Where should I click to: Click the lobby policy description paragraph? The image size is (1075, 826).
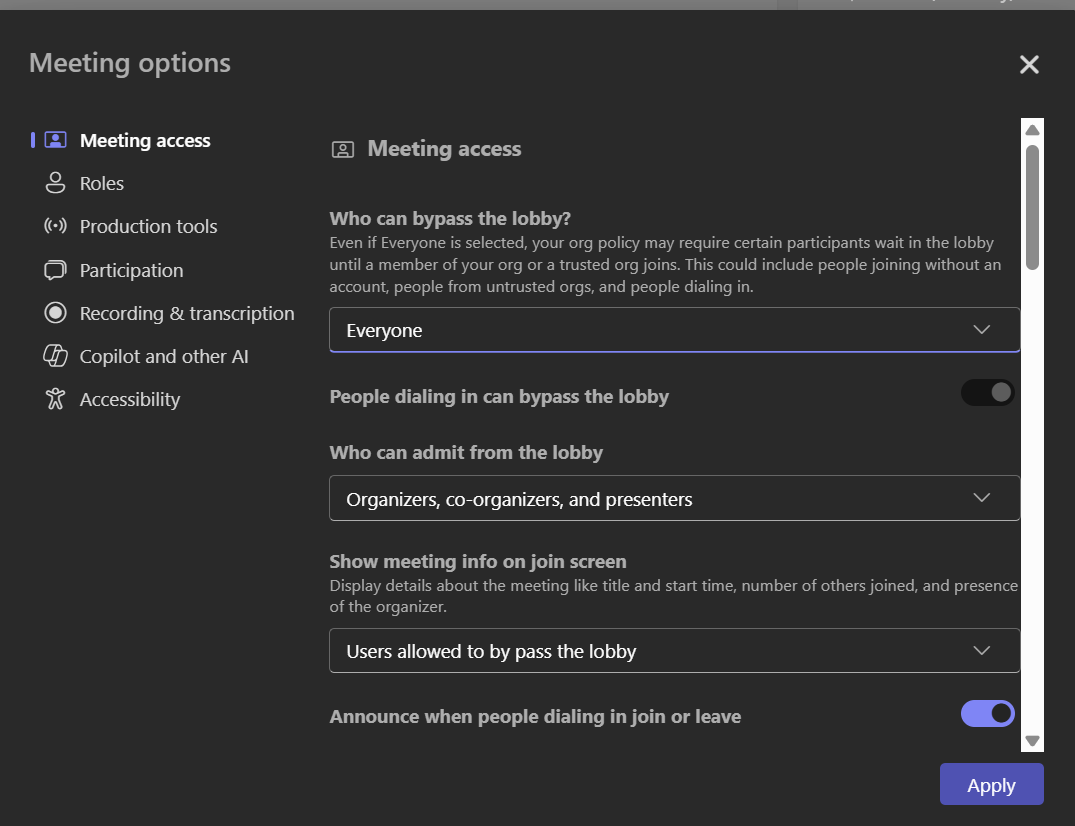coord(665,265)
